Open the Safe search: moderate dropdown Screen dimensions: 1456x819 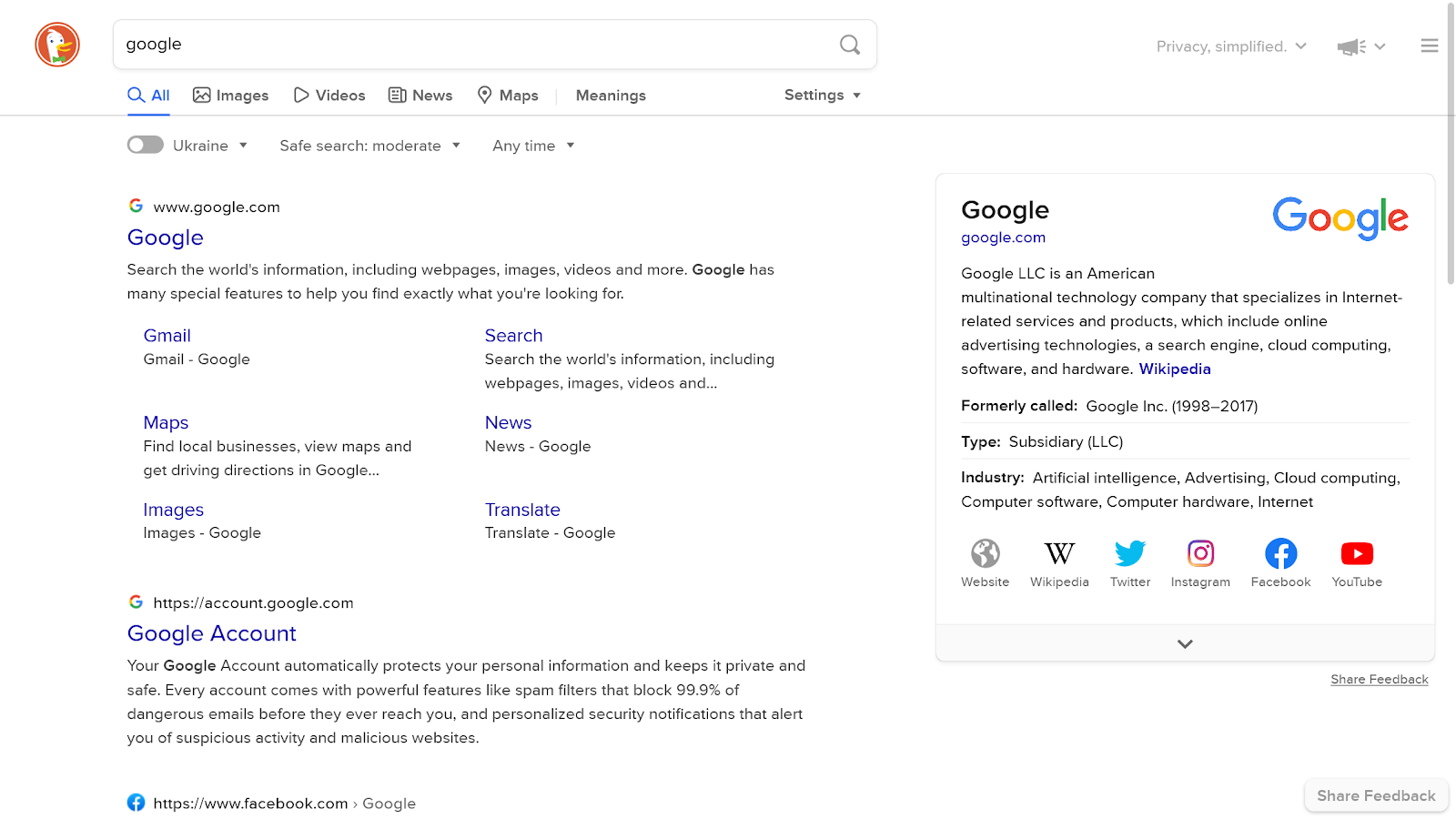(369, 146)
